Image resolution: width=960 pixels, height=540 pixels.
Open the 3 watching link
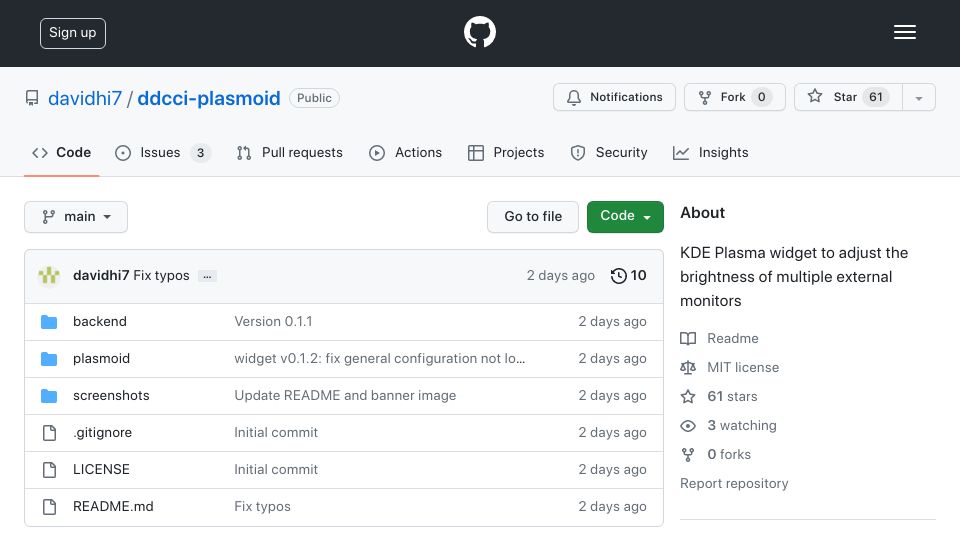tap(742, 426)
